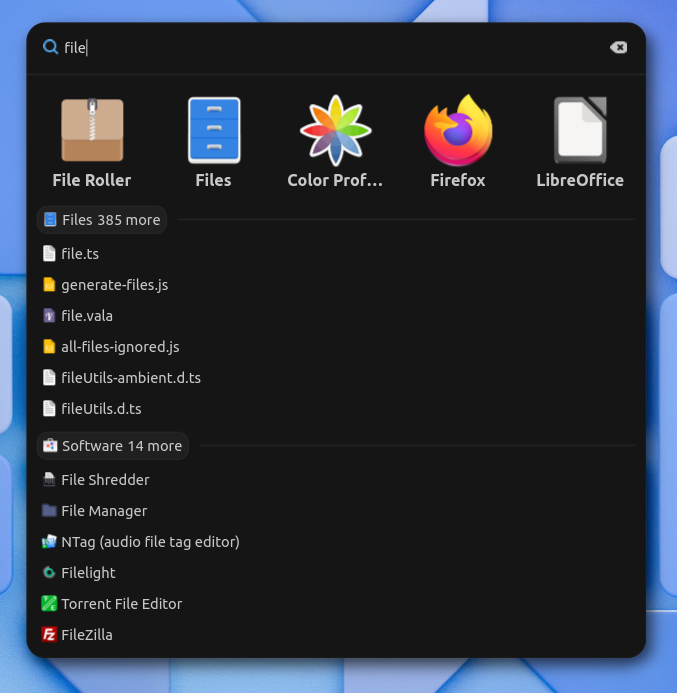Select the Filelight software result

[336, 572]
